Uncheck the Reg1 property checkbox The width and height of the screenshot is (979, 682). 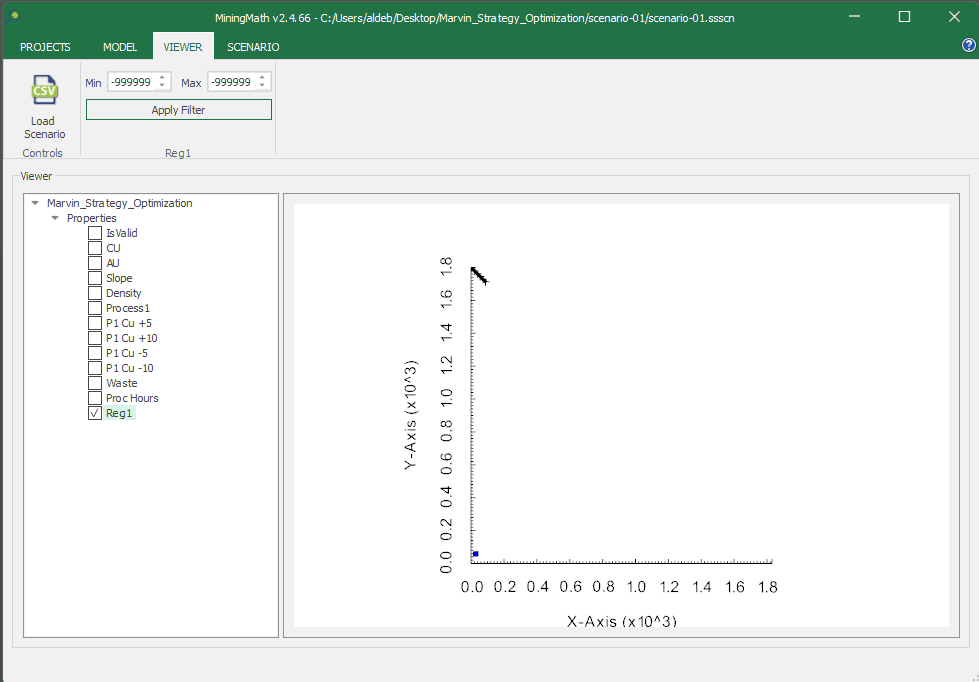point(95,413)
